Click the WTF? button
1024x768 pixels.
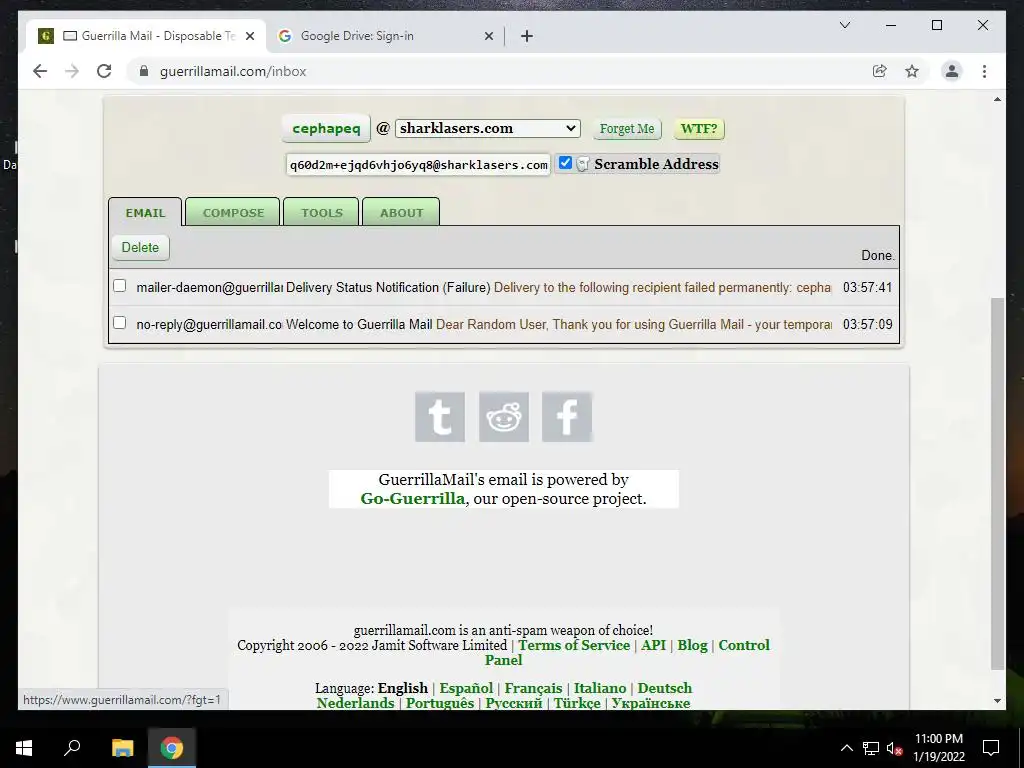click(x=699, y=129)
